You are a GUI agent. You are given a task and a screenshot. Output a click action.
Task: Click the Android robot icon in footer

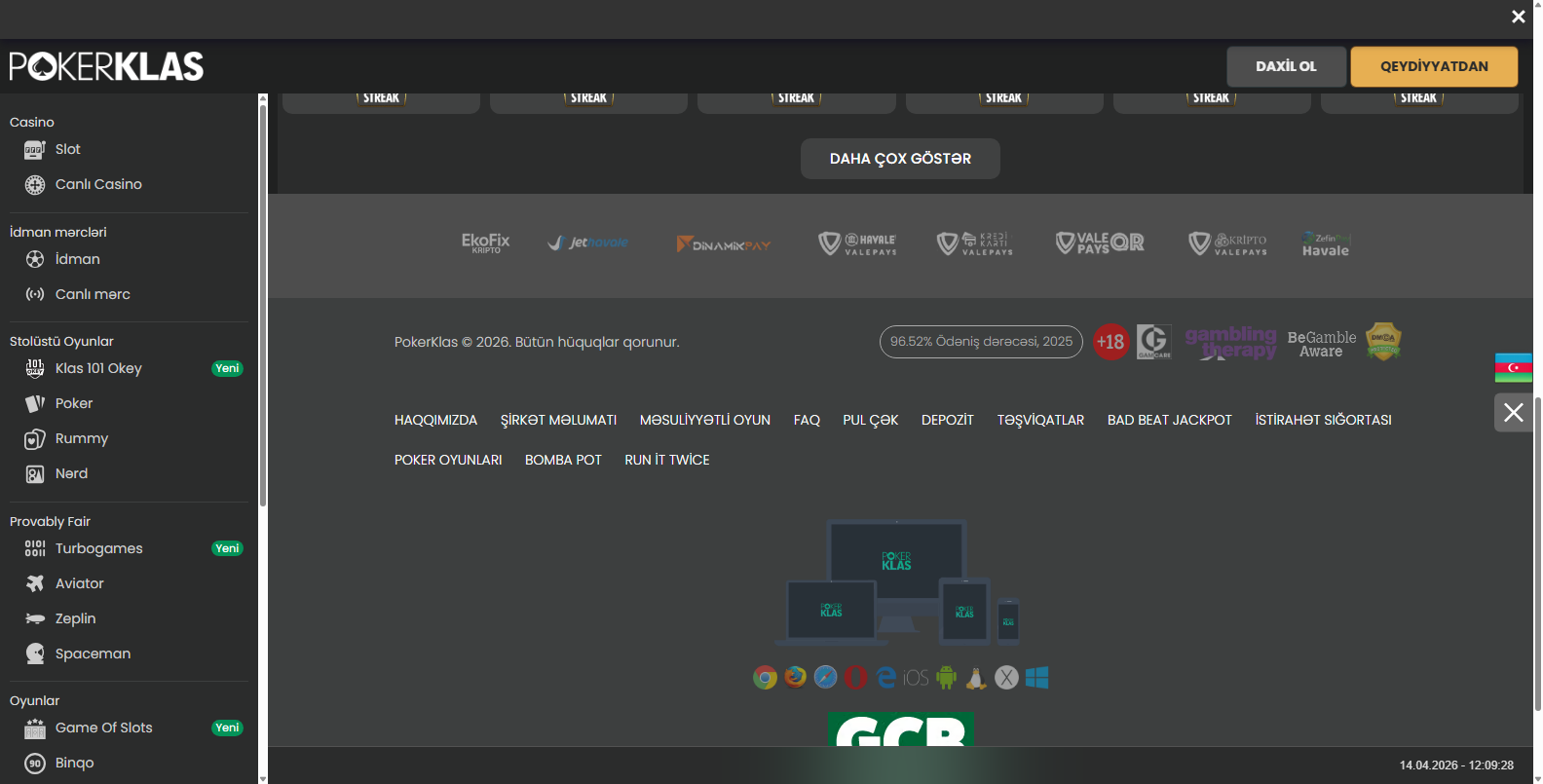click(x=947, y=678)
